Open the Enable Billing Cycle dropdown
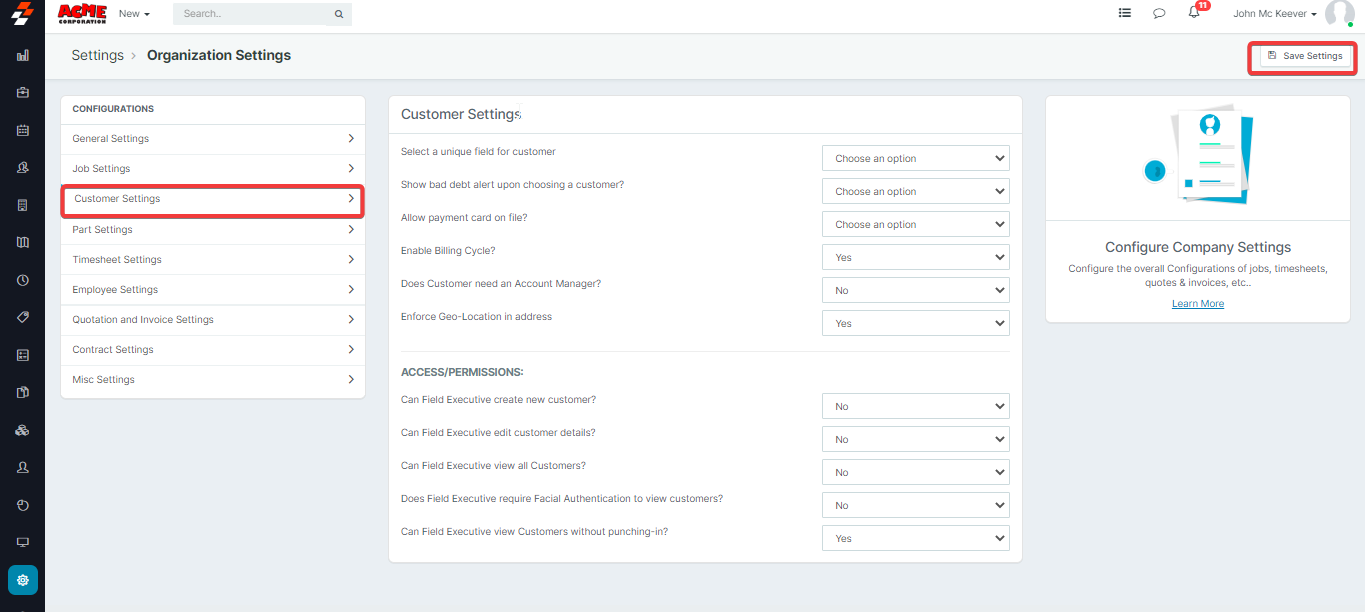This screenshot has width=1365, height=612. (915, 257)
